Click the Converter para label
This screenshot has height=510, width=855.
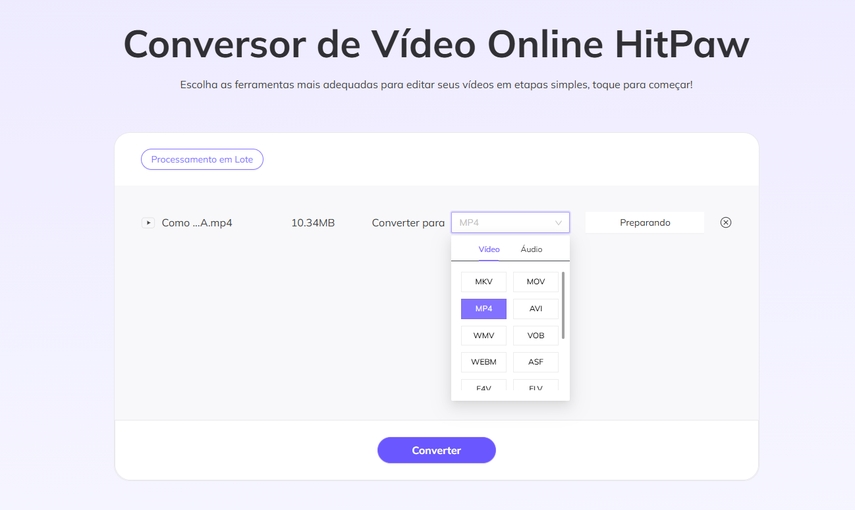[x=408, y=223]
